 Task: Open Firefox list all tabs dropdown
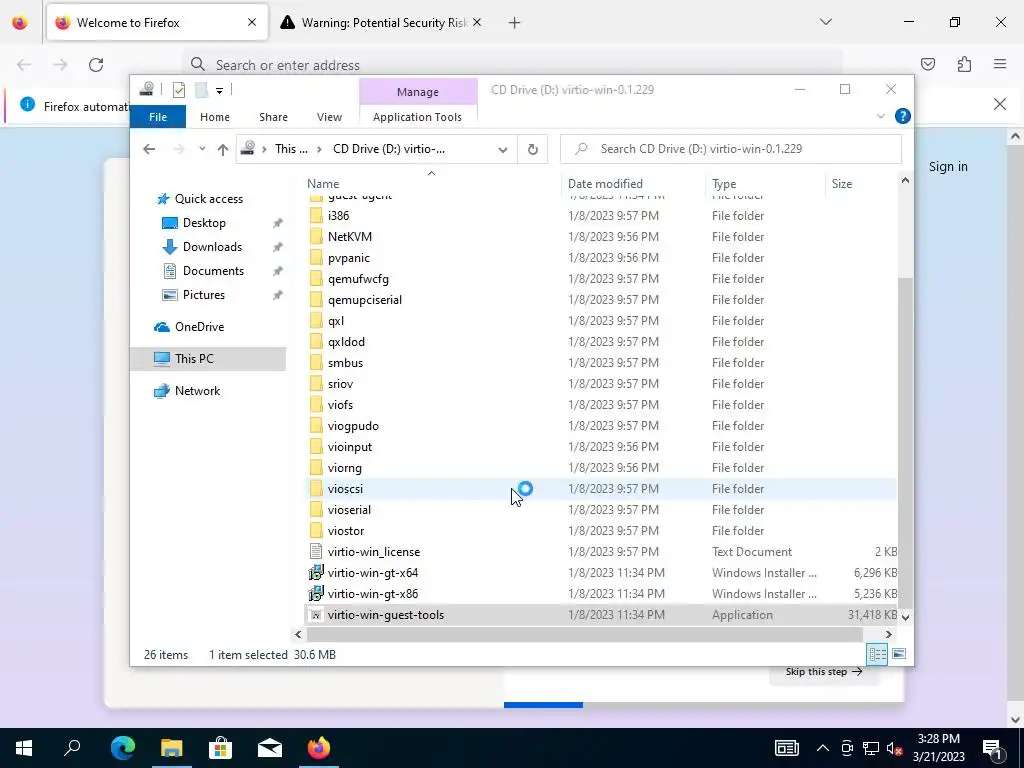[826, 22]
